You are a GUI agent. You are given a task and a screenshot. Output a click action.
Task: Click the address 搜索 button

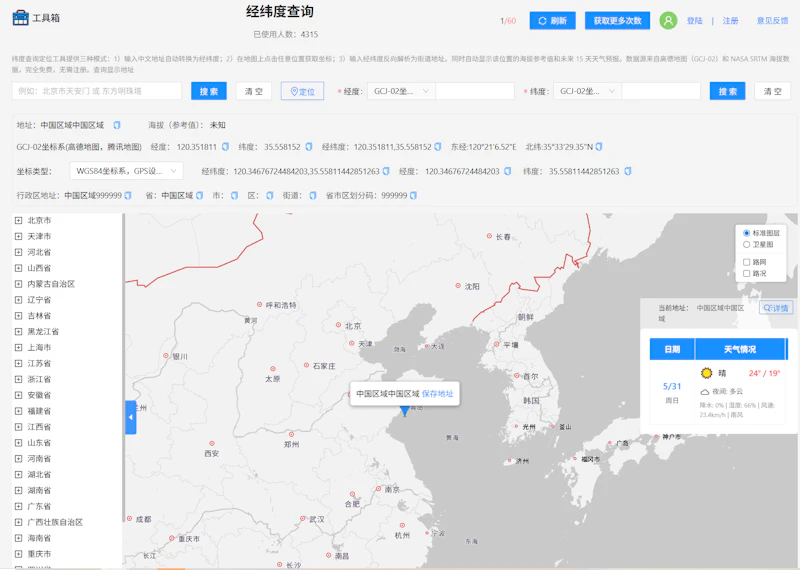(x=209, y=91)
